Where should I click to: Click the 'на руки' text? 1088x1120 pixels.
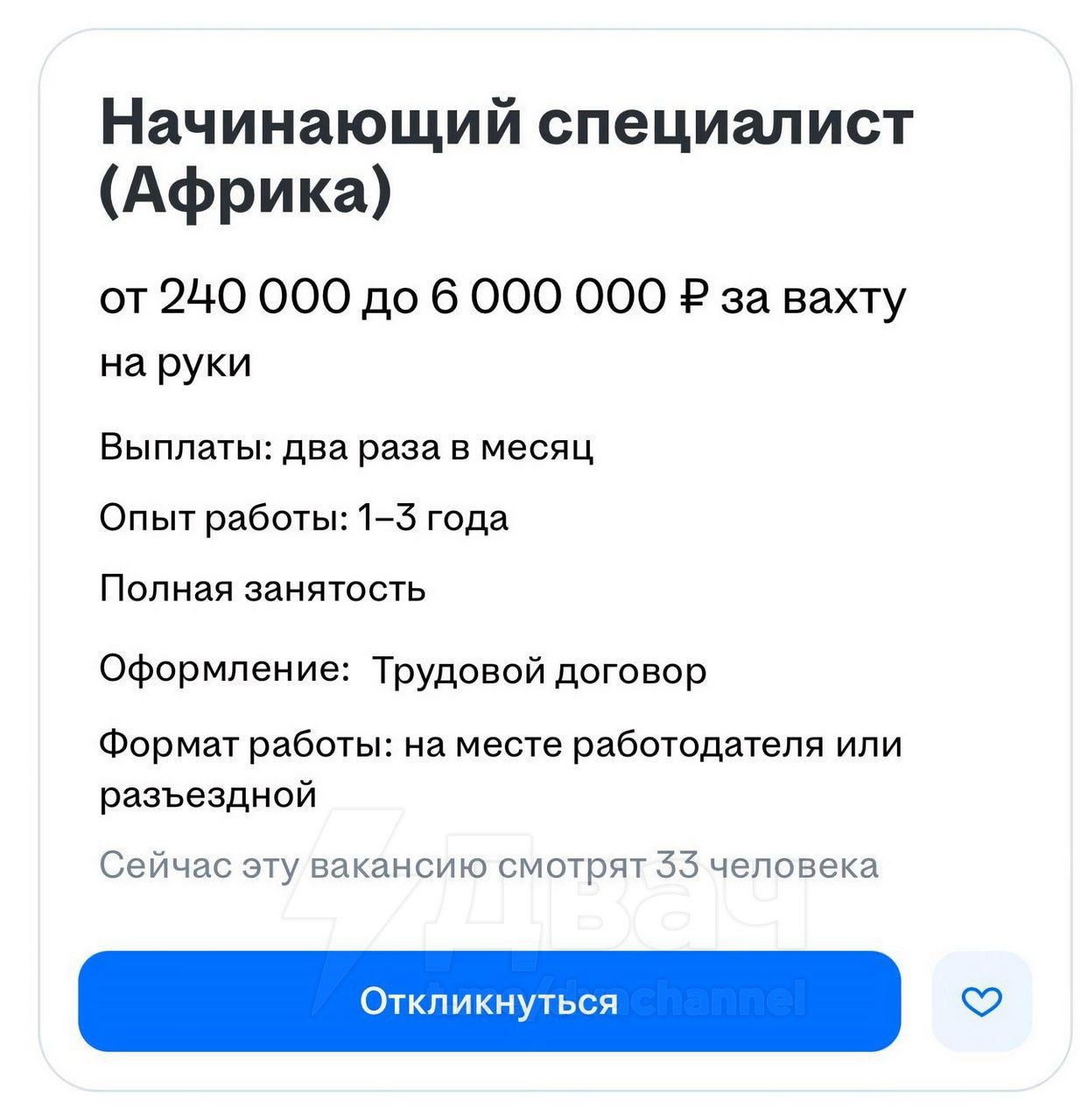tap(175, 362)
